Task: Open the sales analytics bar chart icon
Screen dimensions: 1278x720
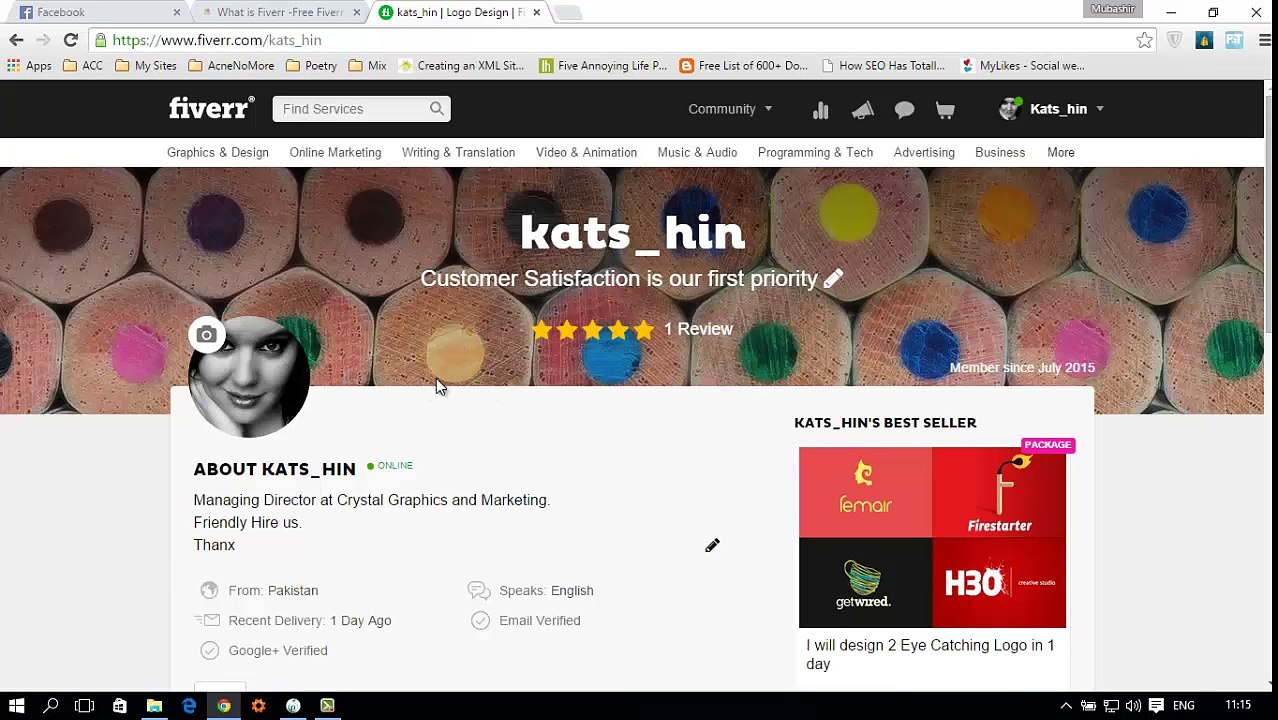Action: (821, 110)
